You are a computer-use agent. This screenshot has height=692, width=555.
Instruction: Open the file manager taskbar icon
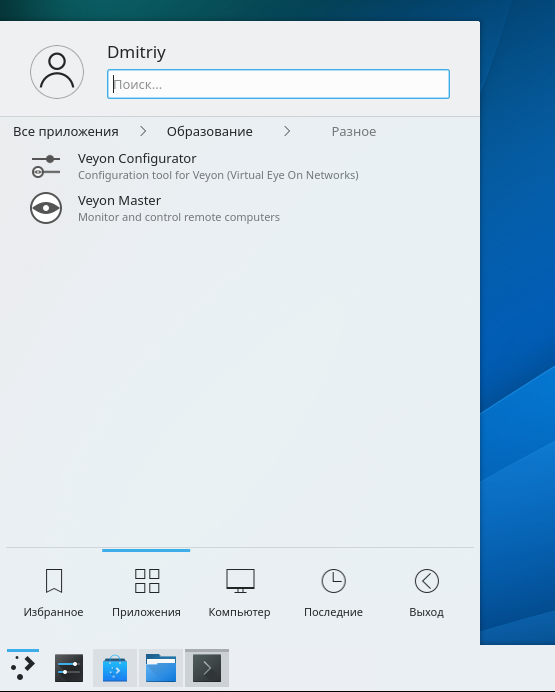[x=161, y=668]
